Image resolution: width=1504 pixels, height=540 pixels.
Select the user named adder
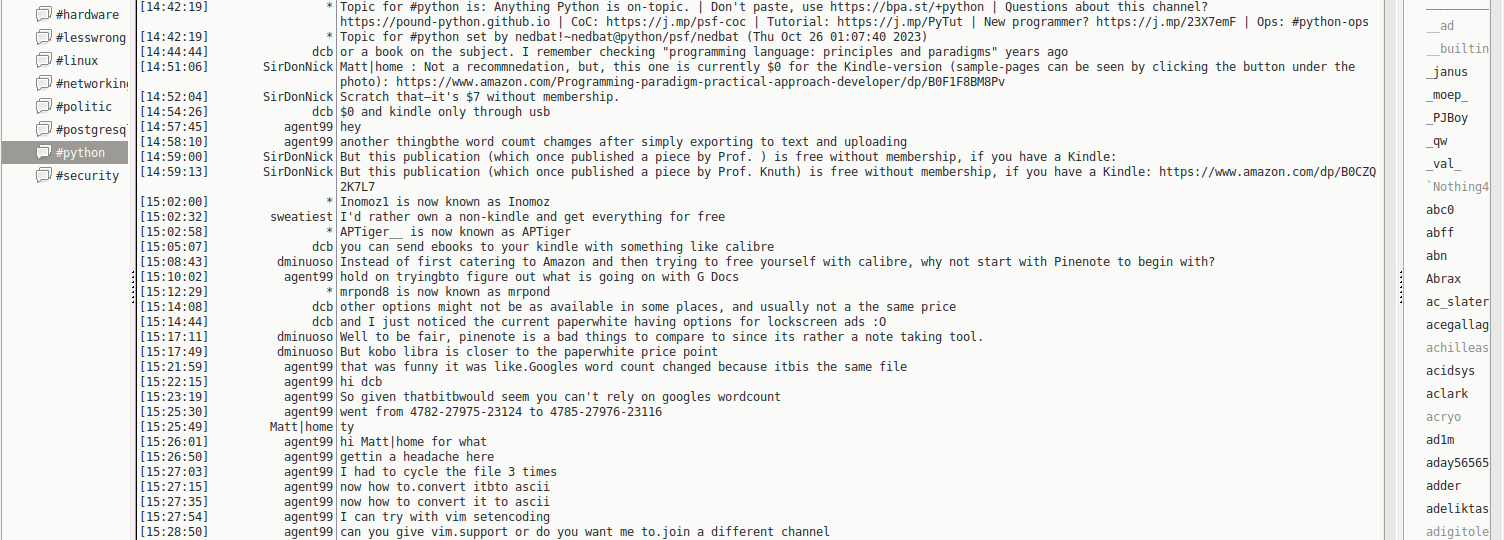[x=1443, y=486]
